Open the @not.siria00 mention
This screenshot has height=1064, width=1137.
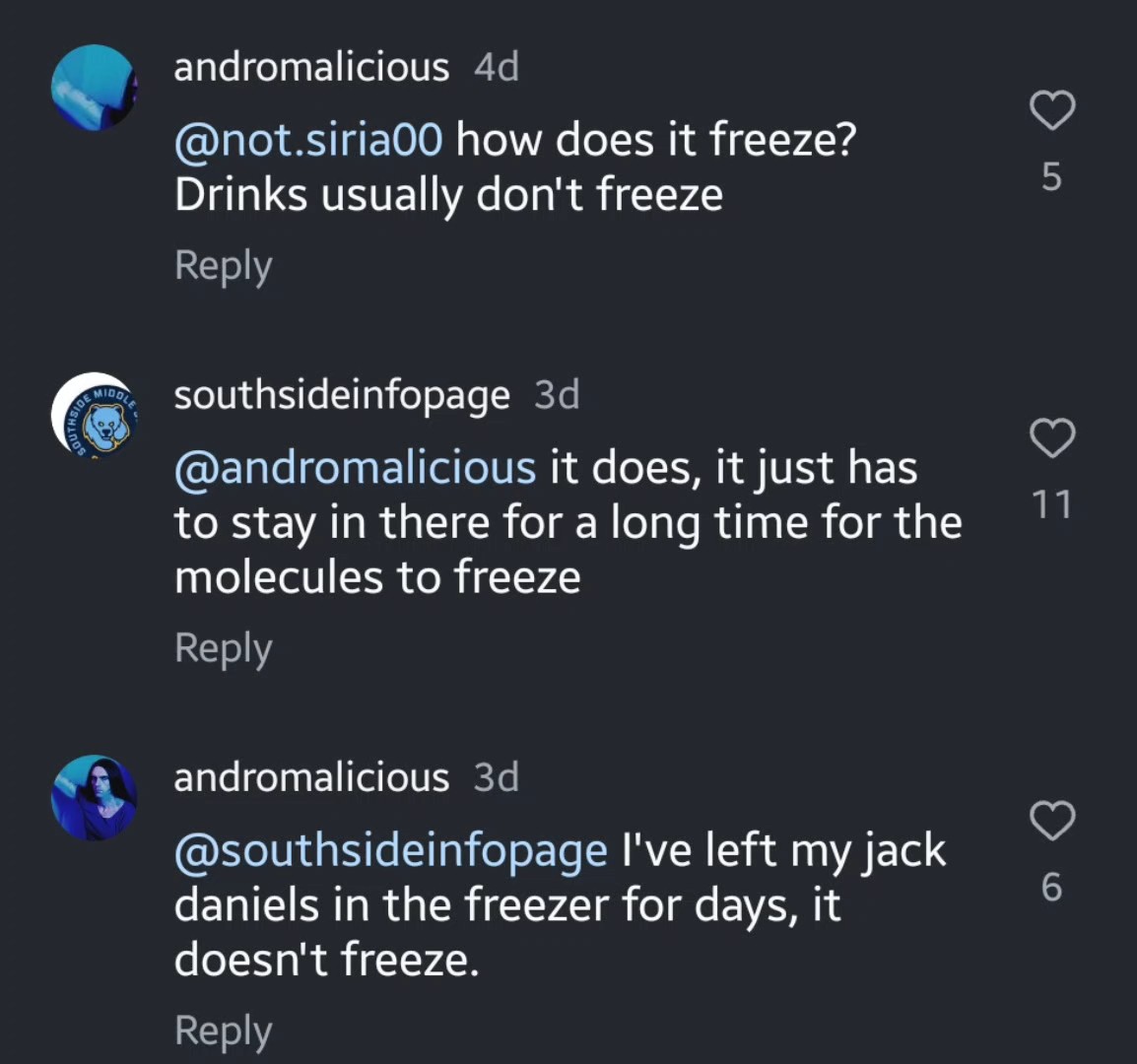[x=308, y=140]
